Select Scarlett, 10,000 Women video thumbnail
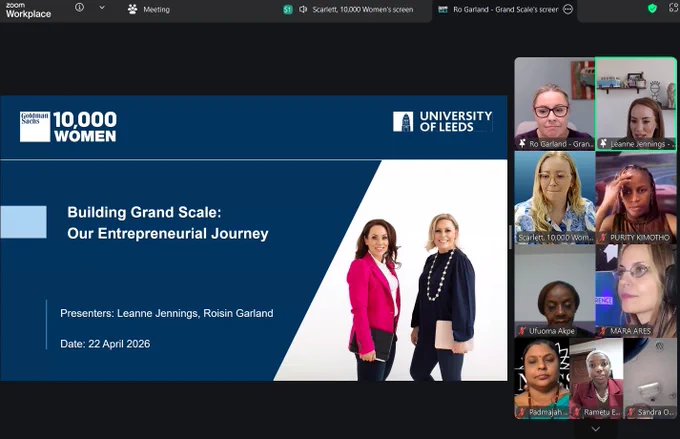This screenshot has height=439, width=680. tap(554, 197)
